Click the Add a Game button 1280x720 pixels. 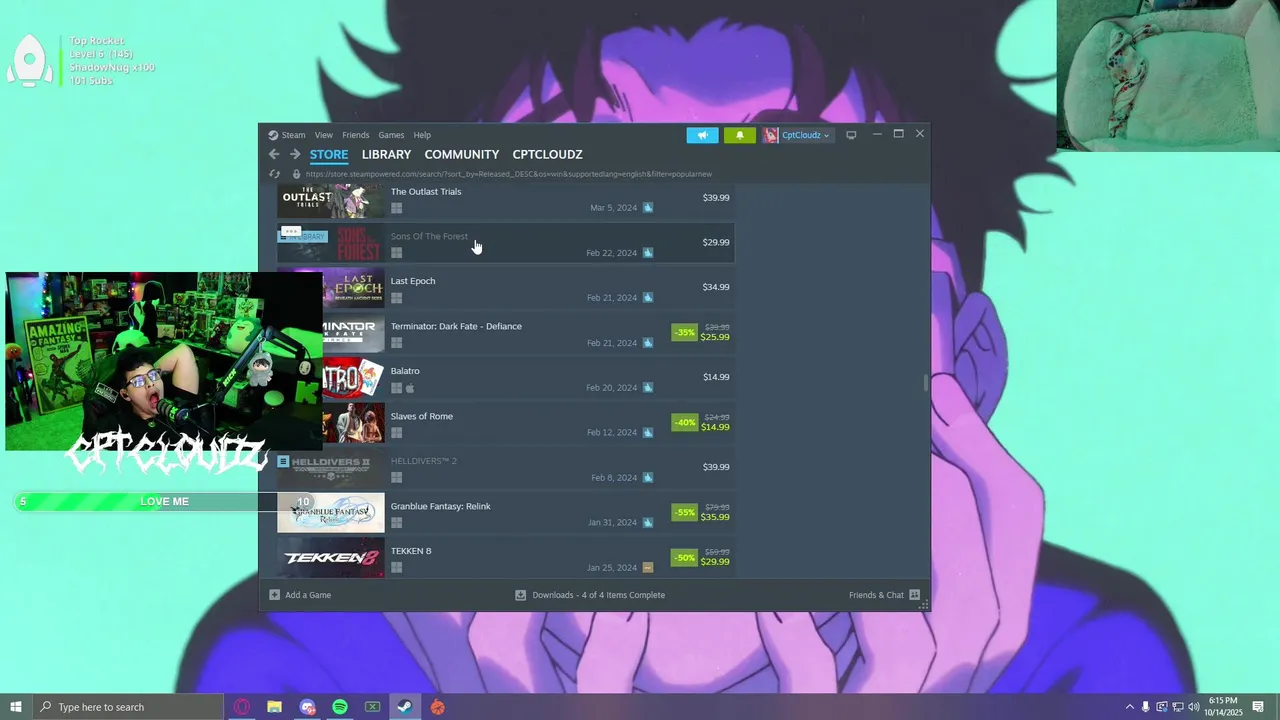coord(300,595)
